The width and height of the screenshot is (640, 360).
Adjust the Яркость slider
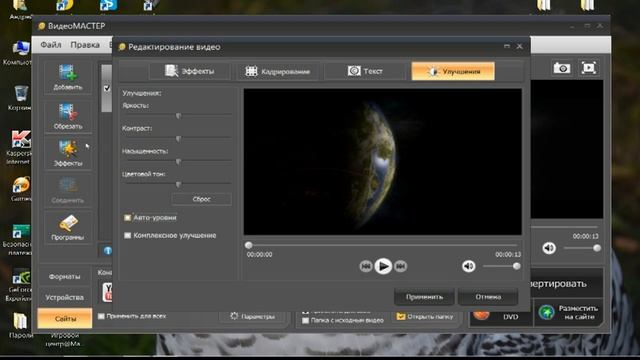click(x=178, y=116)
